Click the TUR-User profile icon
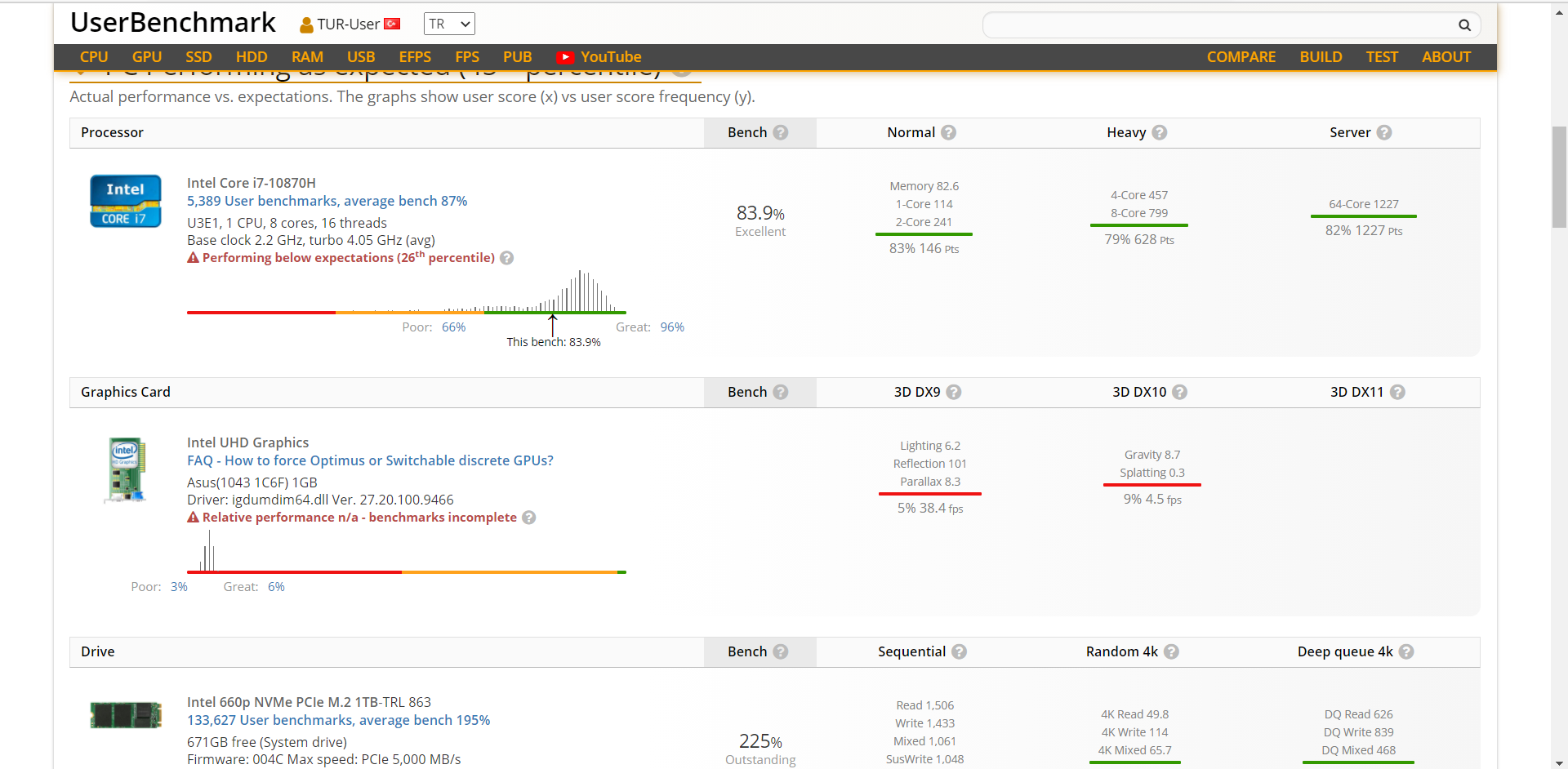This screenshot has height=769, width=1568. [307, 25]
